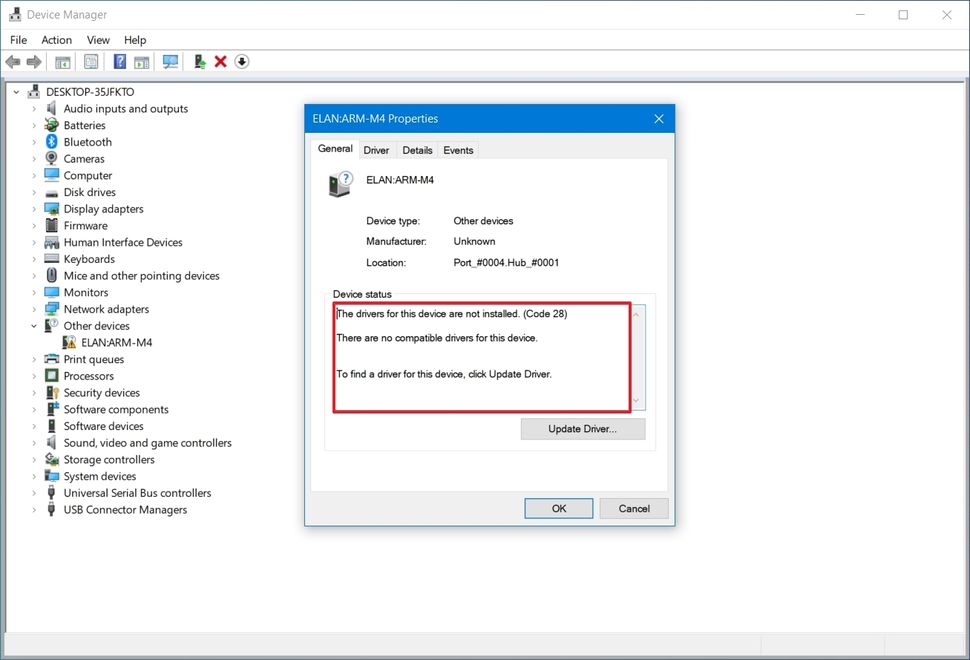Select the Details tab

pyautogui.click(x=417, y=149)
